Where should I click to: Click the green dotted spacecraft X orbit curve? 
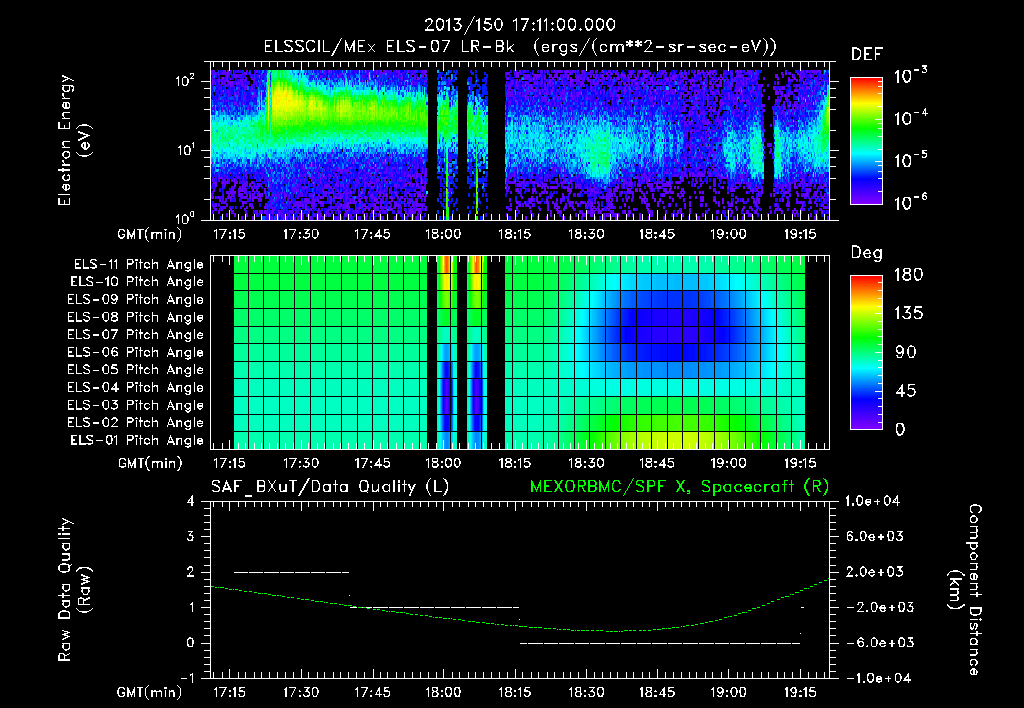pyautogui.click(x=519, y=625)
